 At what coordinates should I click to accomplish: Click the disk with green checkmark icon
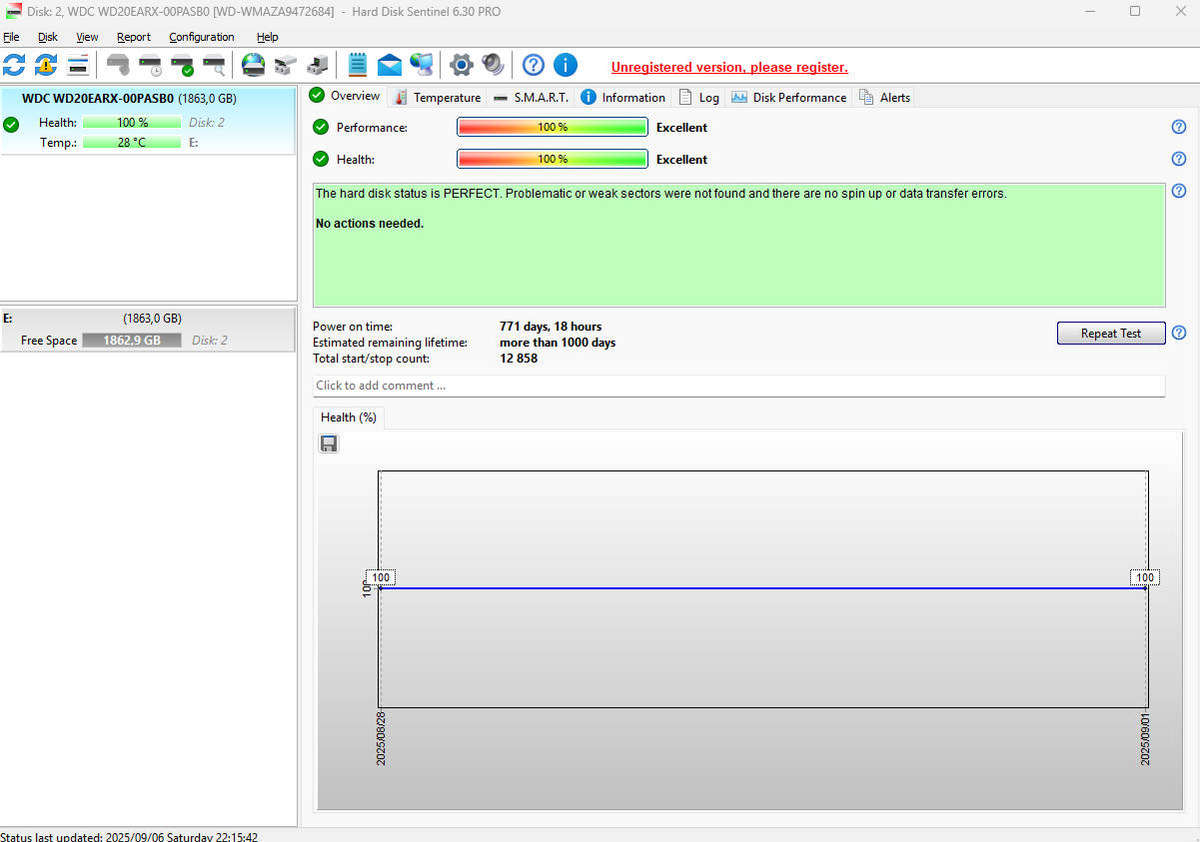click(182, 66)
